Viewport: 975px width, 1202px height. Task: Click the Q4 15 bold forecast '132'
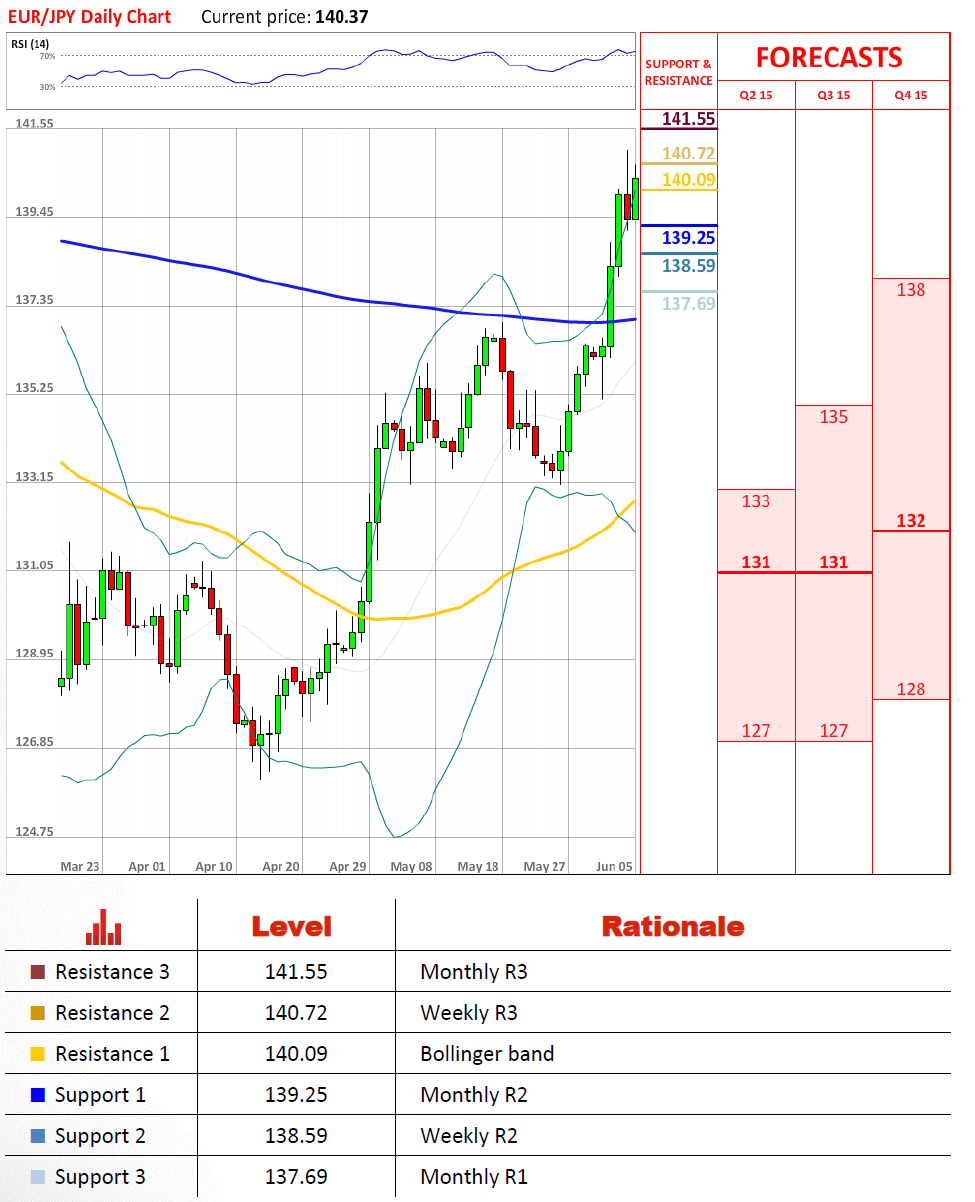(911, 521)
